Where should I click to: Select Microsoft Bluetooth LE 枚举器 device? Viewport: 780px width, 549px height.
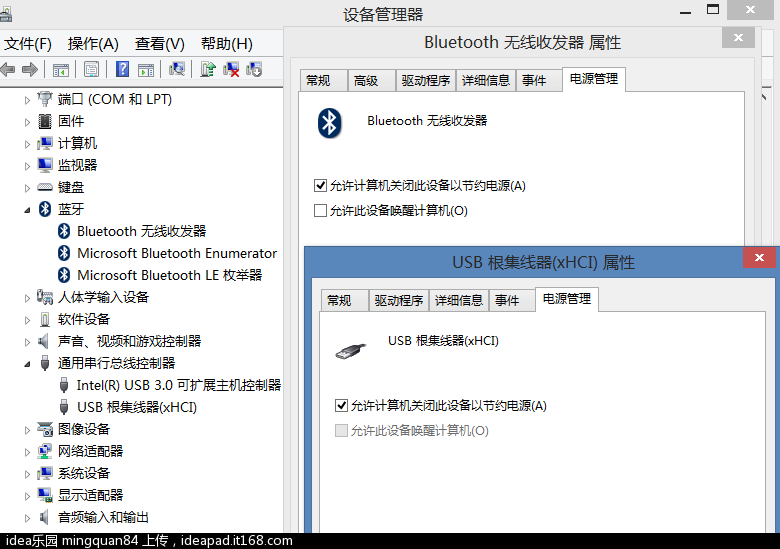(170, 275)
